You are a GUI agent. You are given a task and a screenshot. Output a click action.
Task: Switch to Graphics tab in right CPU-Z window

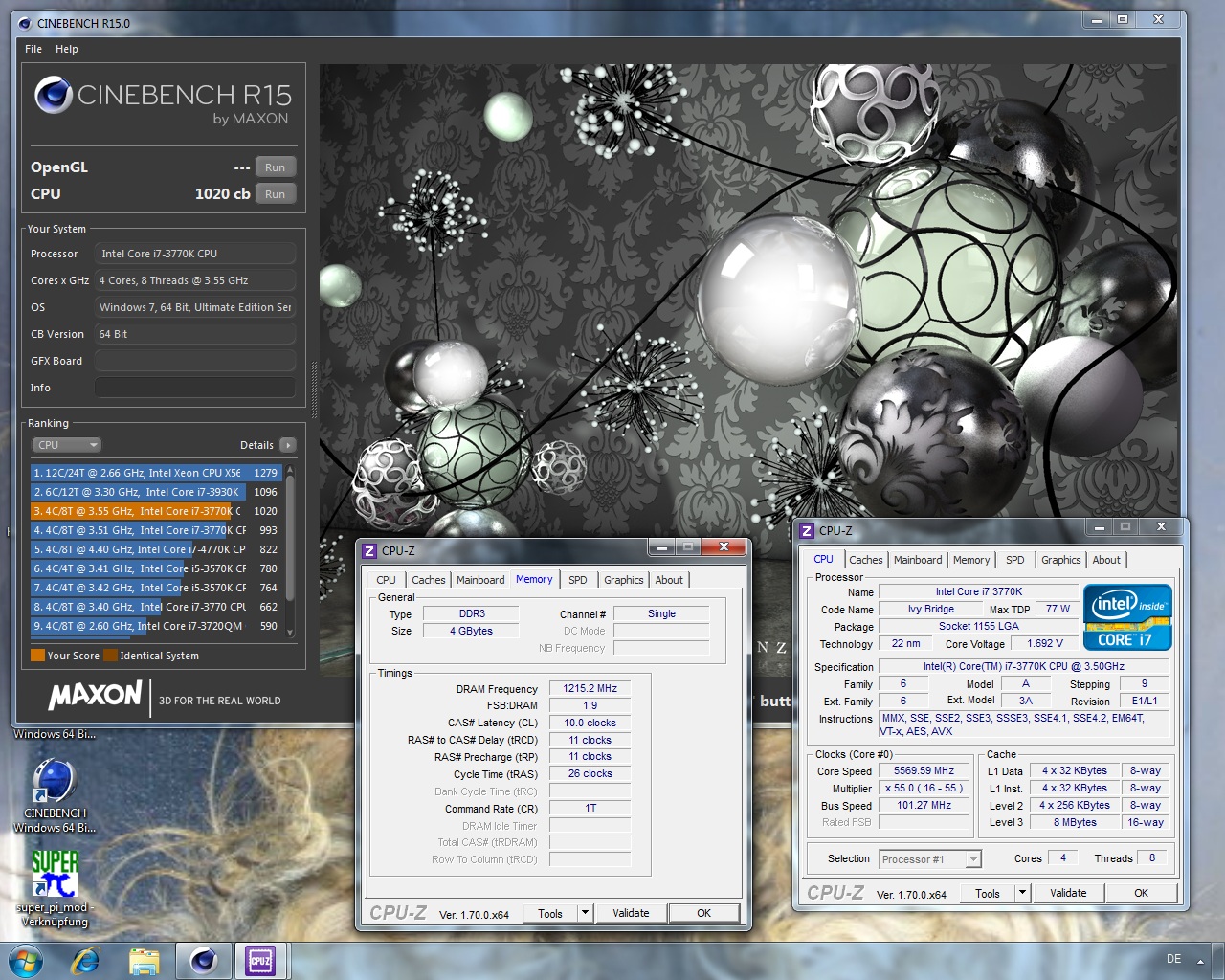1060,560
